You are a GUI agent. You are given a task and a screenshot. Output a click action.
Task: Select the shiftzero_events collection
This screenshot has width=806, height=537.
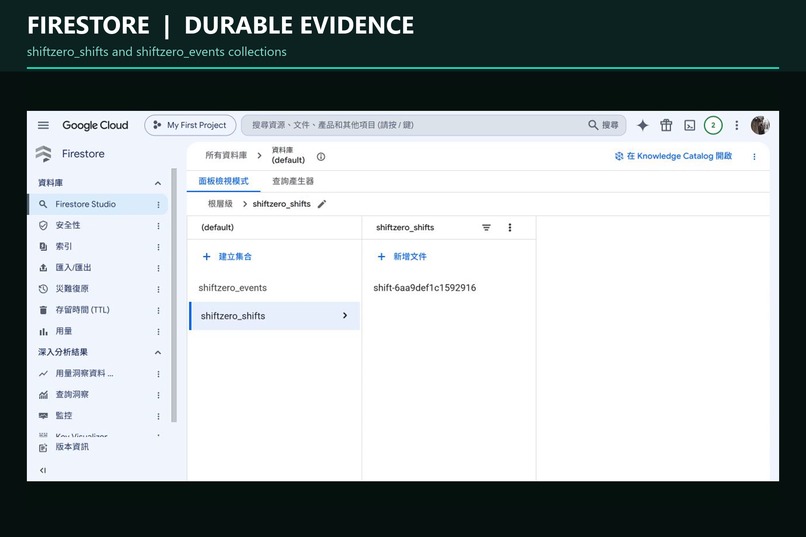[x=232, y=288]
